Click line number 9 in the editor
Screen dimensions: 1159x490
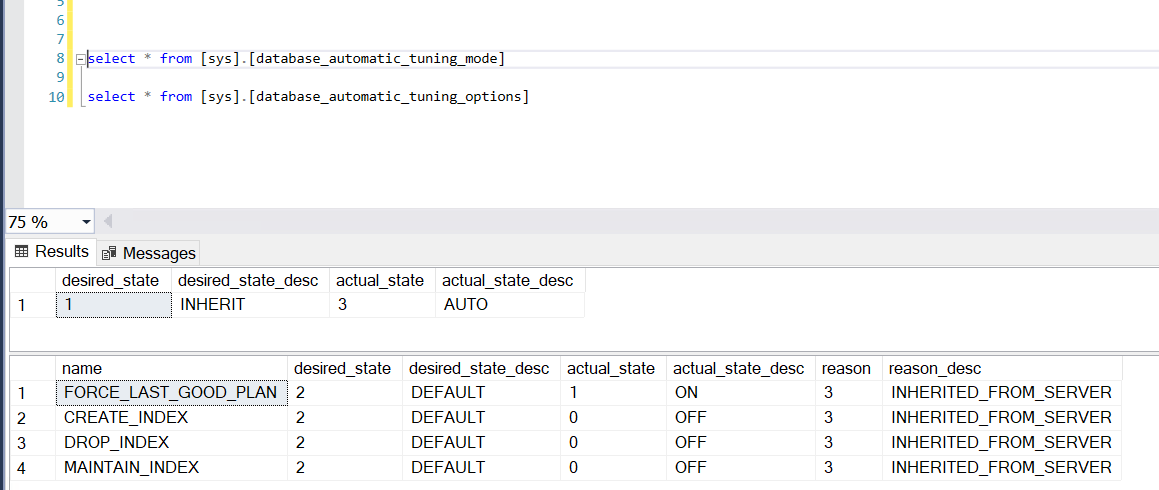click(61, 77)
